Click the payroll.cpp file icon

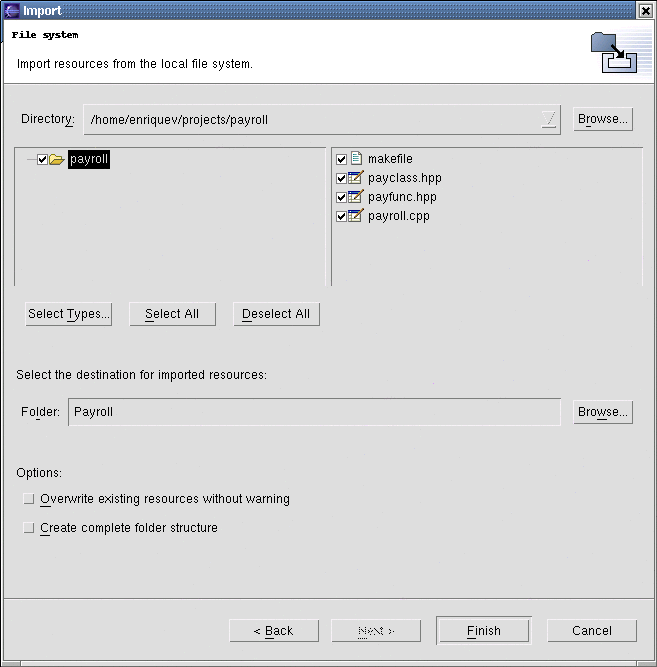tap(355, 216)
